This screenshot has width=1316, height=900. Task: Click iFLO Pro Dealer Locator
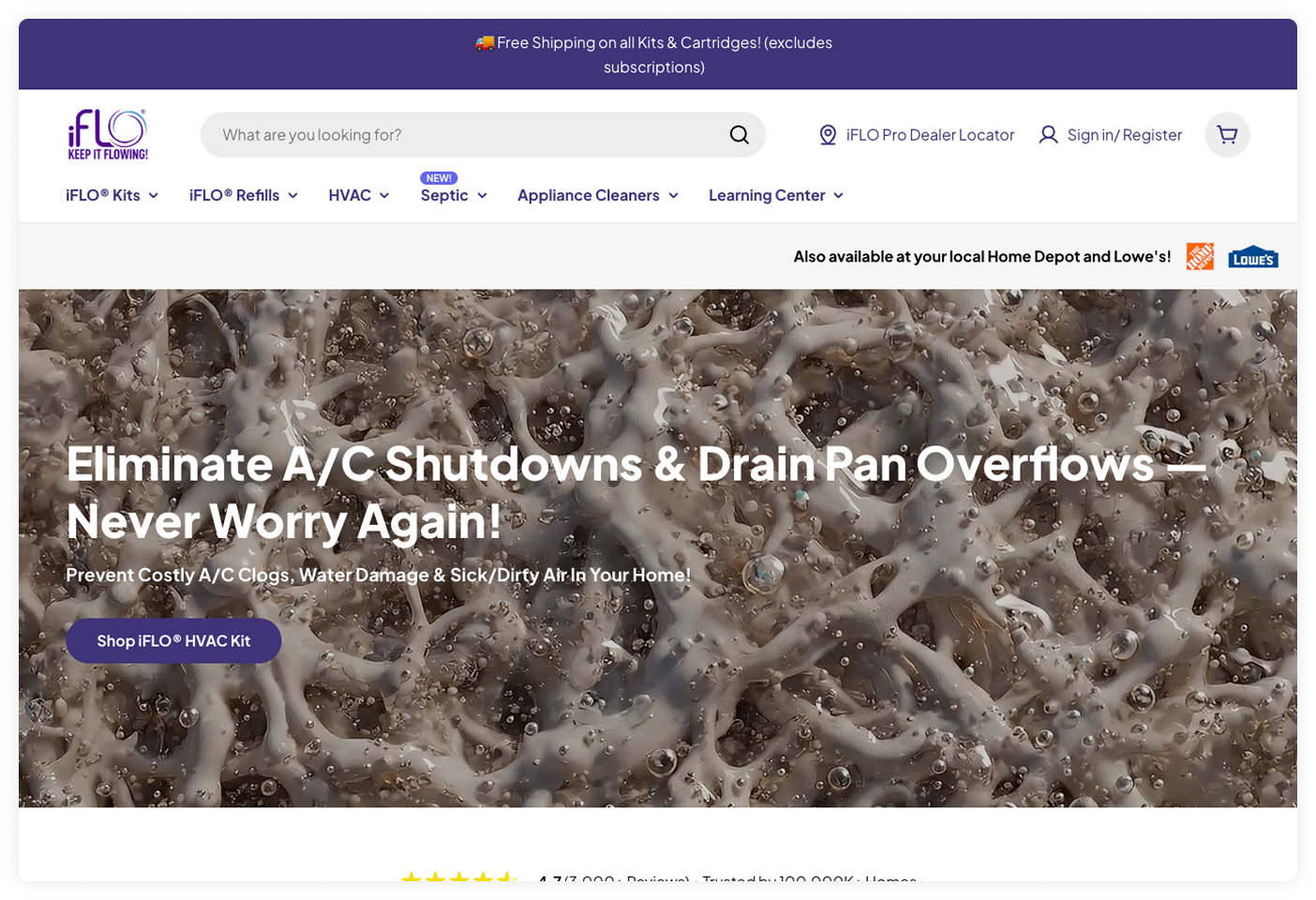[930, 134]
